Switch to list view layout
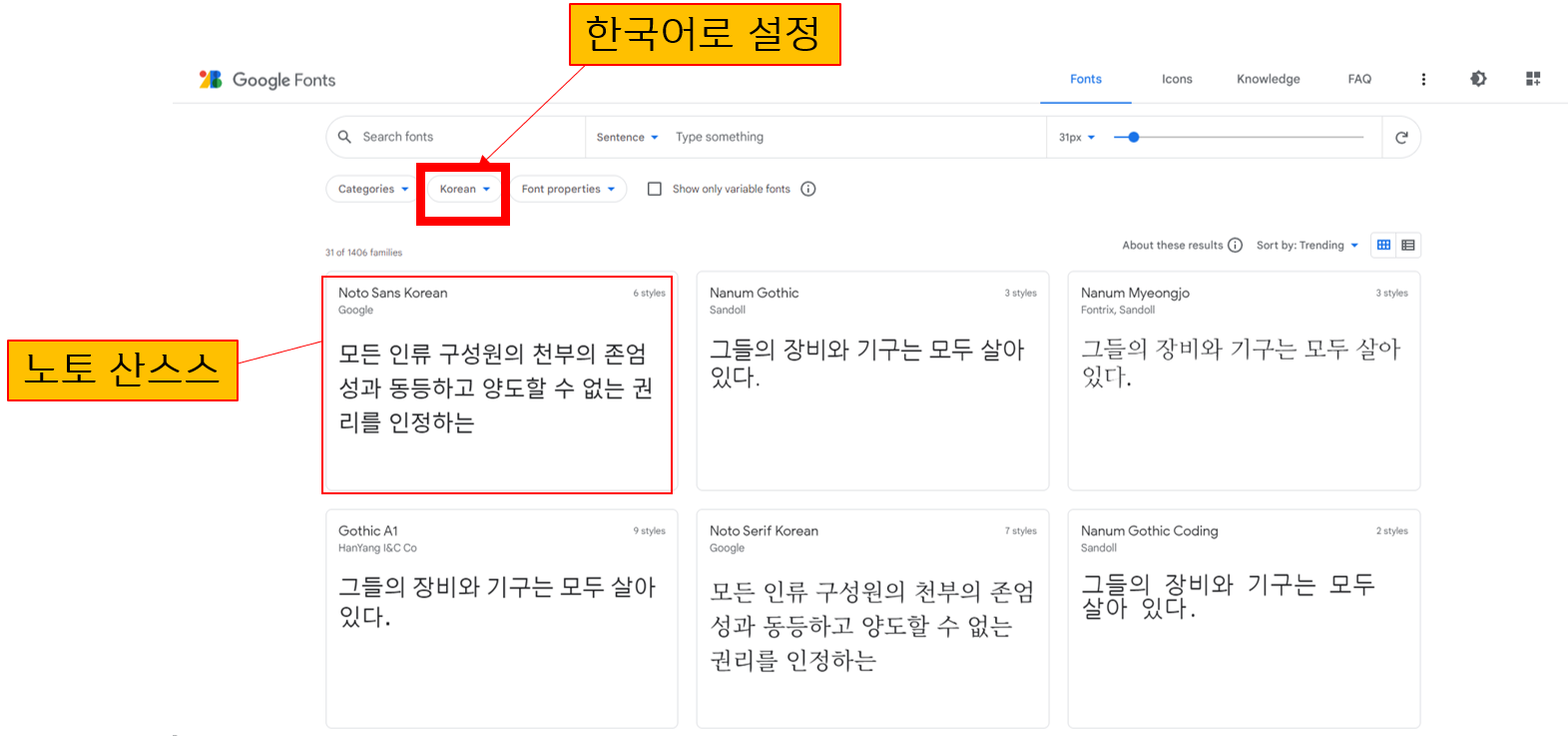 pyautogui.click(x=1408, y=246)
